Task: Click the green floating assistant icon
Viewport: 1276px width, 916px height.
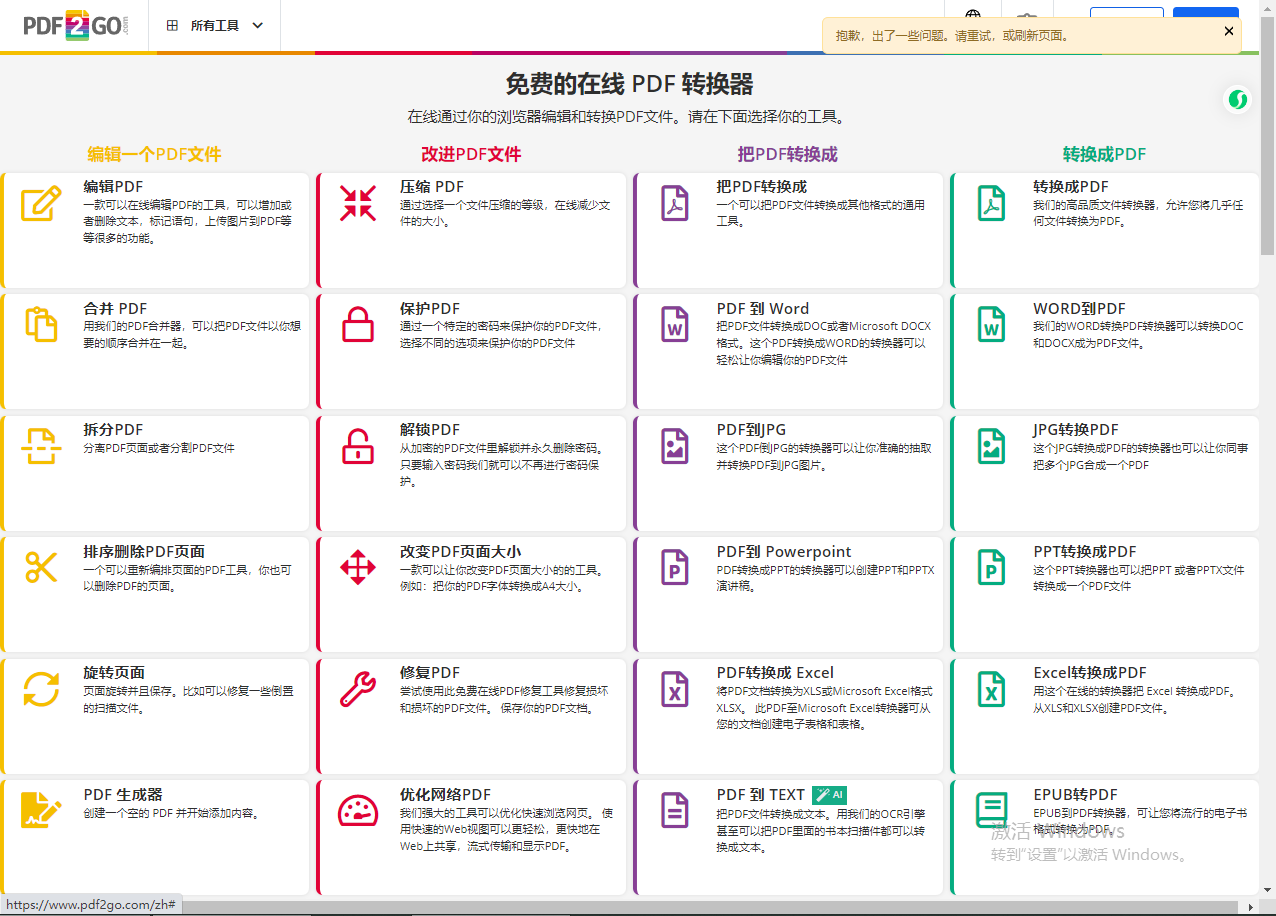Action: click(1238, 99)
